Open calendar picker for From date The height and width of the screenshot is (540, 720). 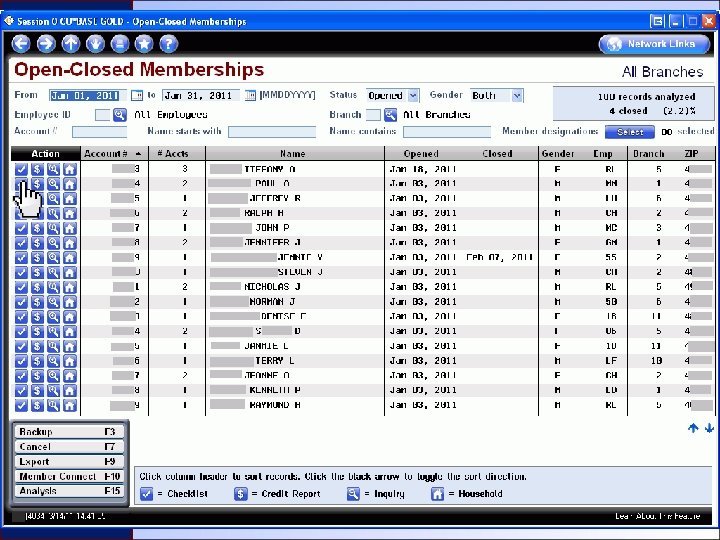(137, 96)
